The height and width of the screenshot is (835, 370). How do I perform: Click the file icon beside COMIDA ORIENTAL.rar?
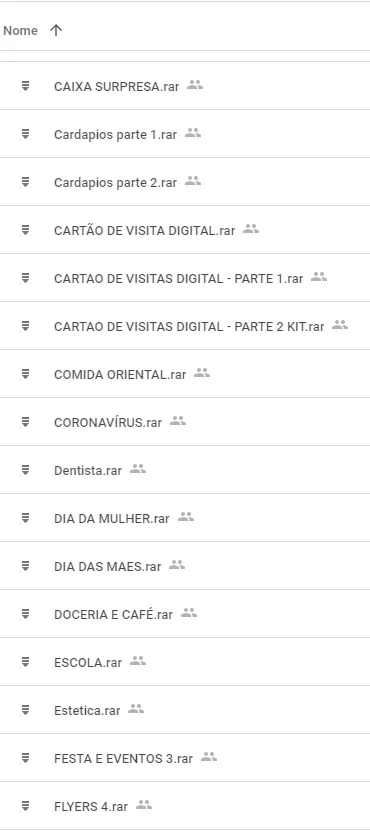[25, 373]
